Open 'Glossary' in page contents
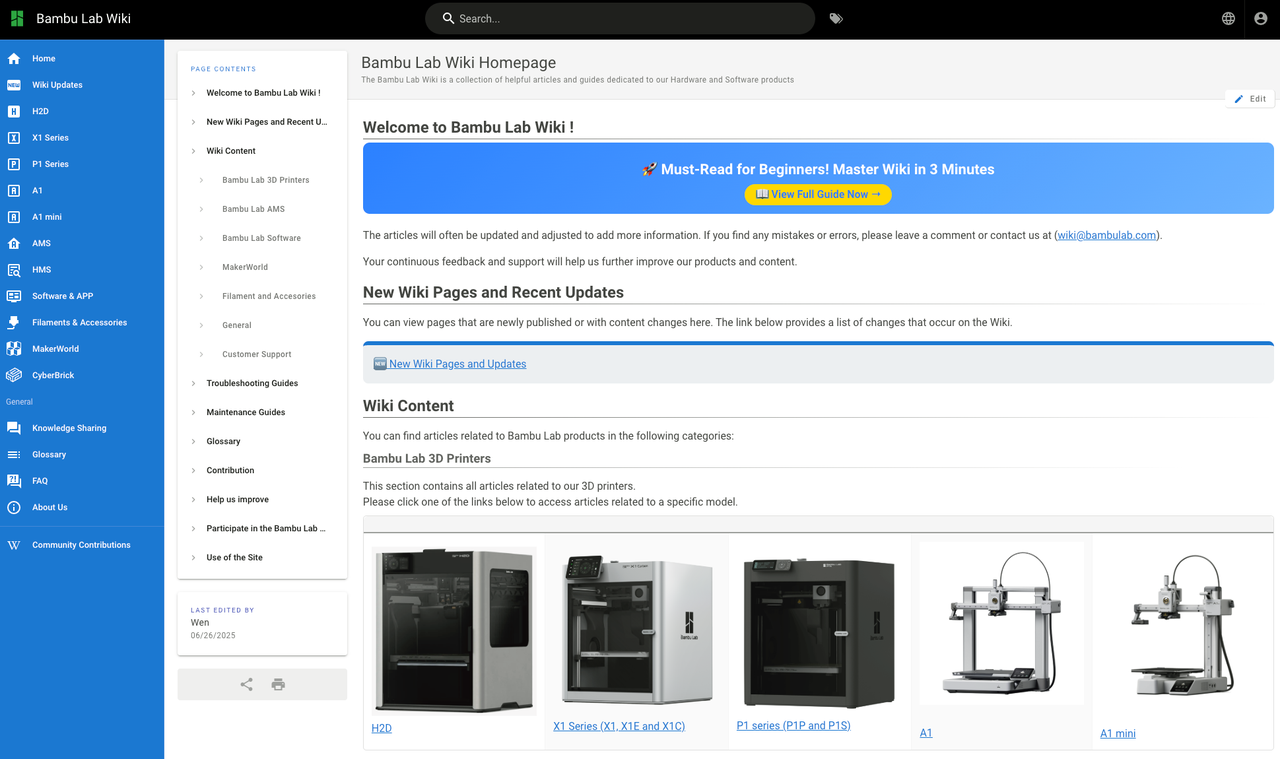The height and width of the screenshot is (759, 1280). [x=223, y=441]
